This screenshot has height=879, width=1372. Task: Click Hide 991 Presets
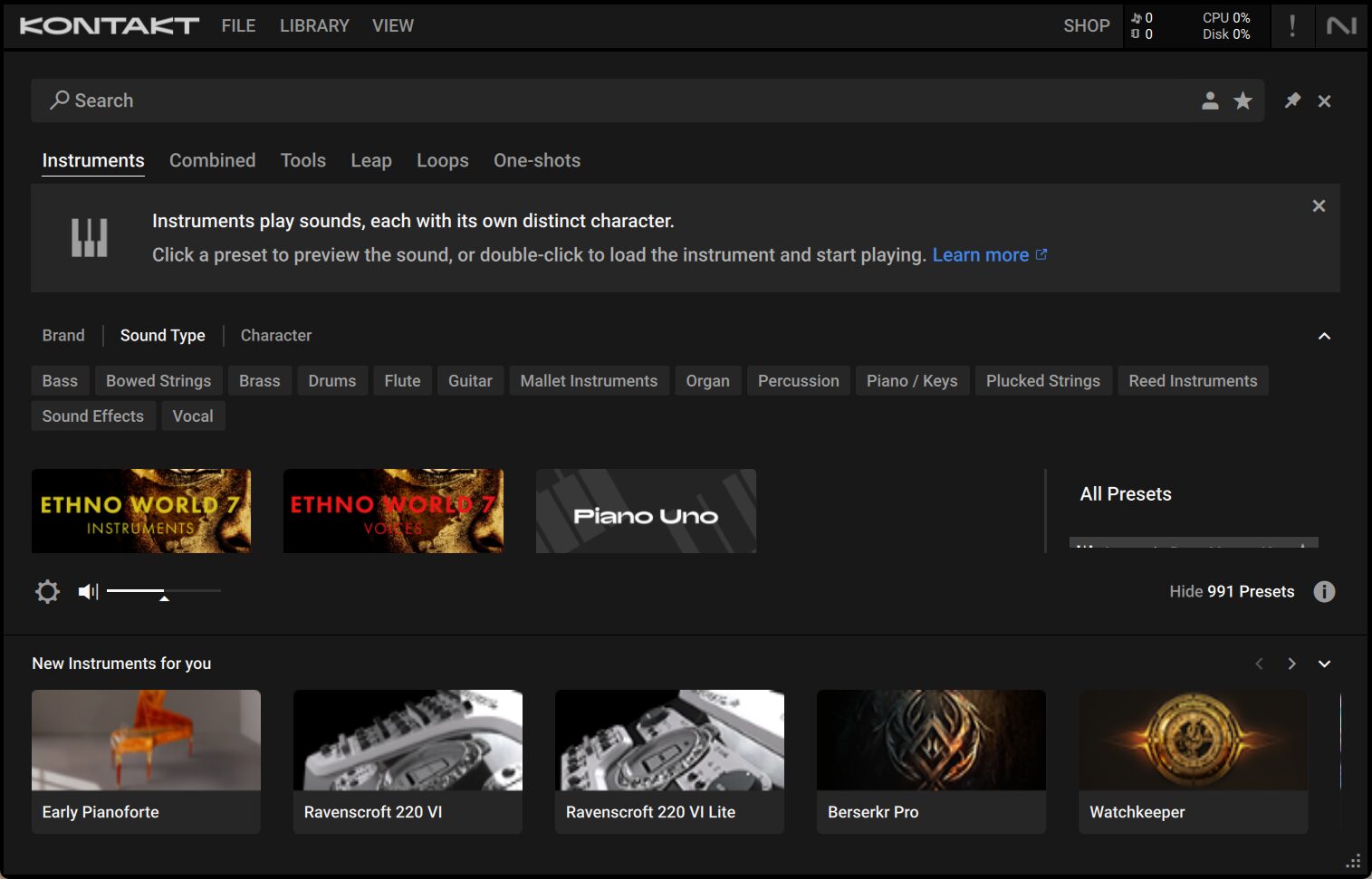[x=1232, y=592]
